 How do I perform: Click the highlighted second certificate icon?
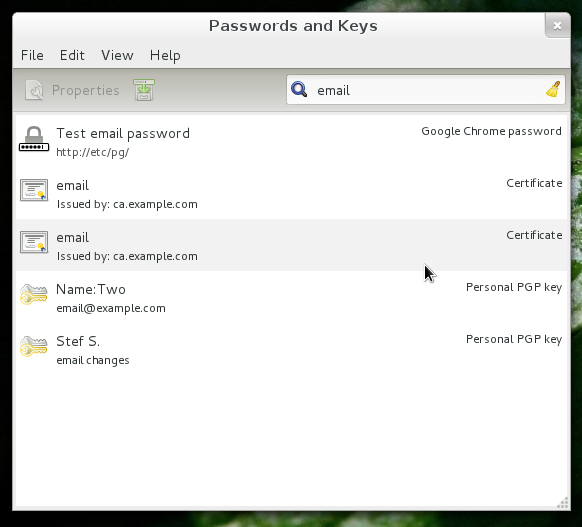pos(34,242)
